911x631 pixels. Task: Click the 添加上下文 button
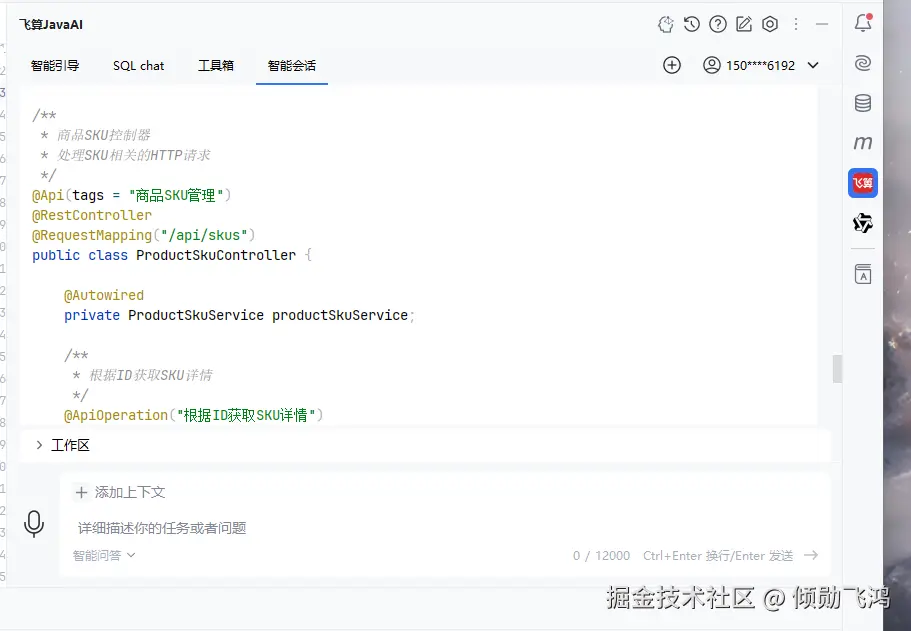click(x=120, y=493)
